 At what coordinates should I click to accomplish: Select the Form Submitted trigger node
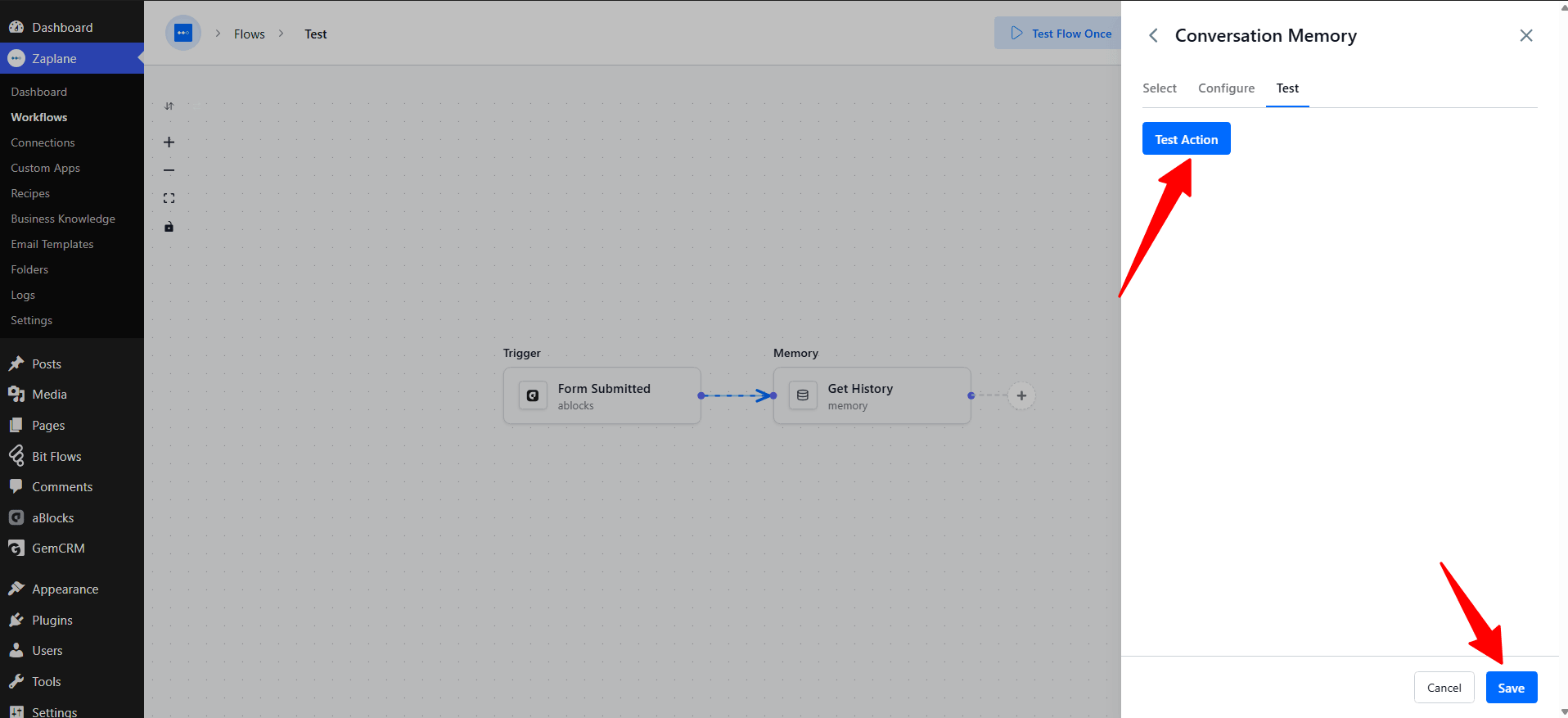click(x=602, y=395)
